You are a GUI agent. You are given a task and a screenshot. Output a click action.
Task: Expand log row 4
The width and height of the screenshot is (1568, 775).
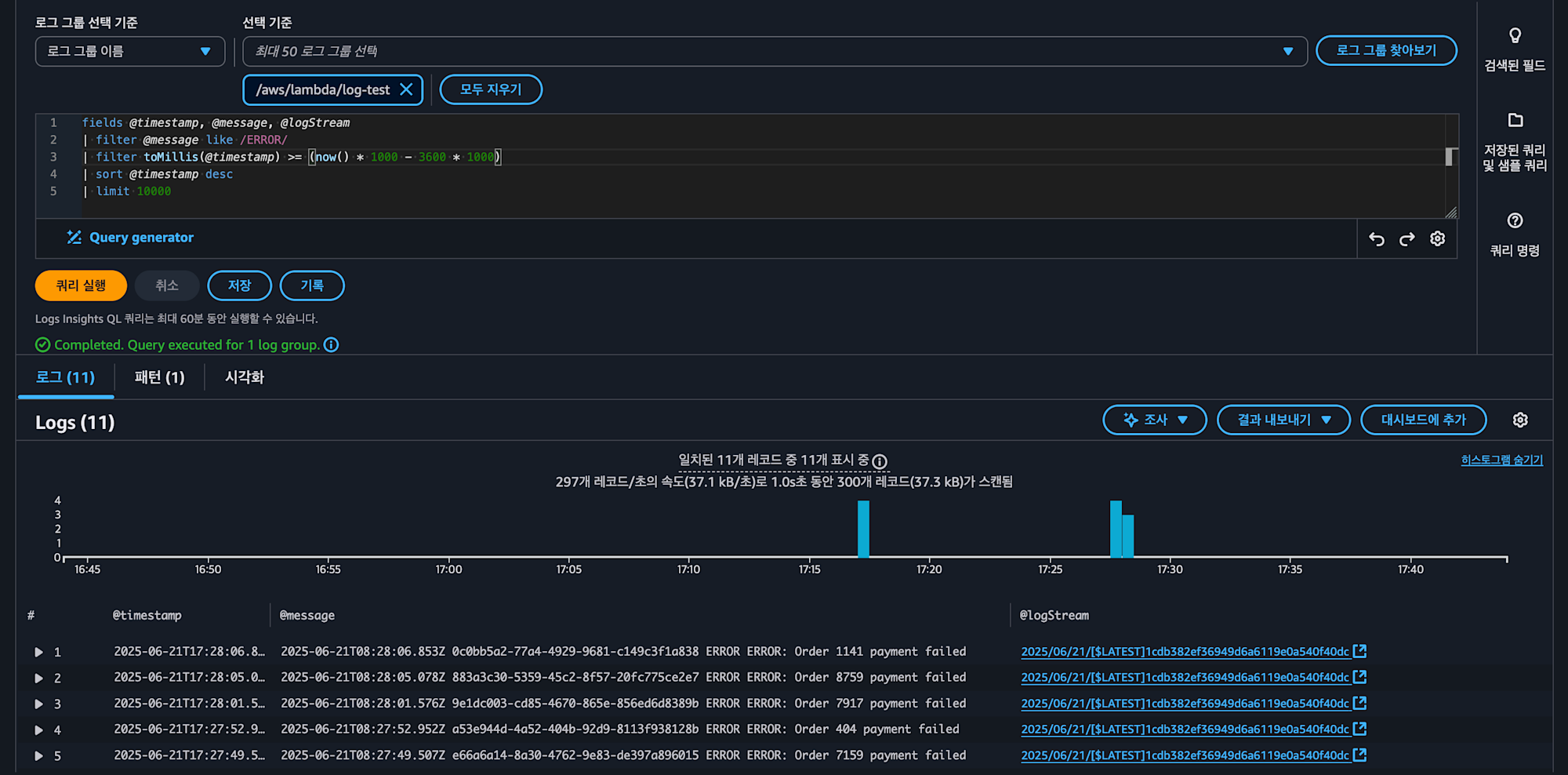pos(38,730)
